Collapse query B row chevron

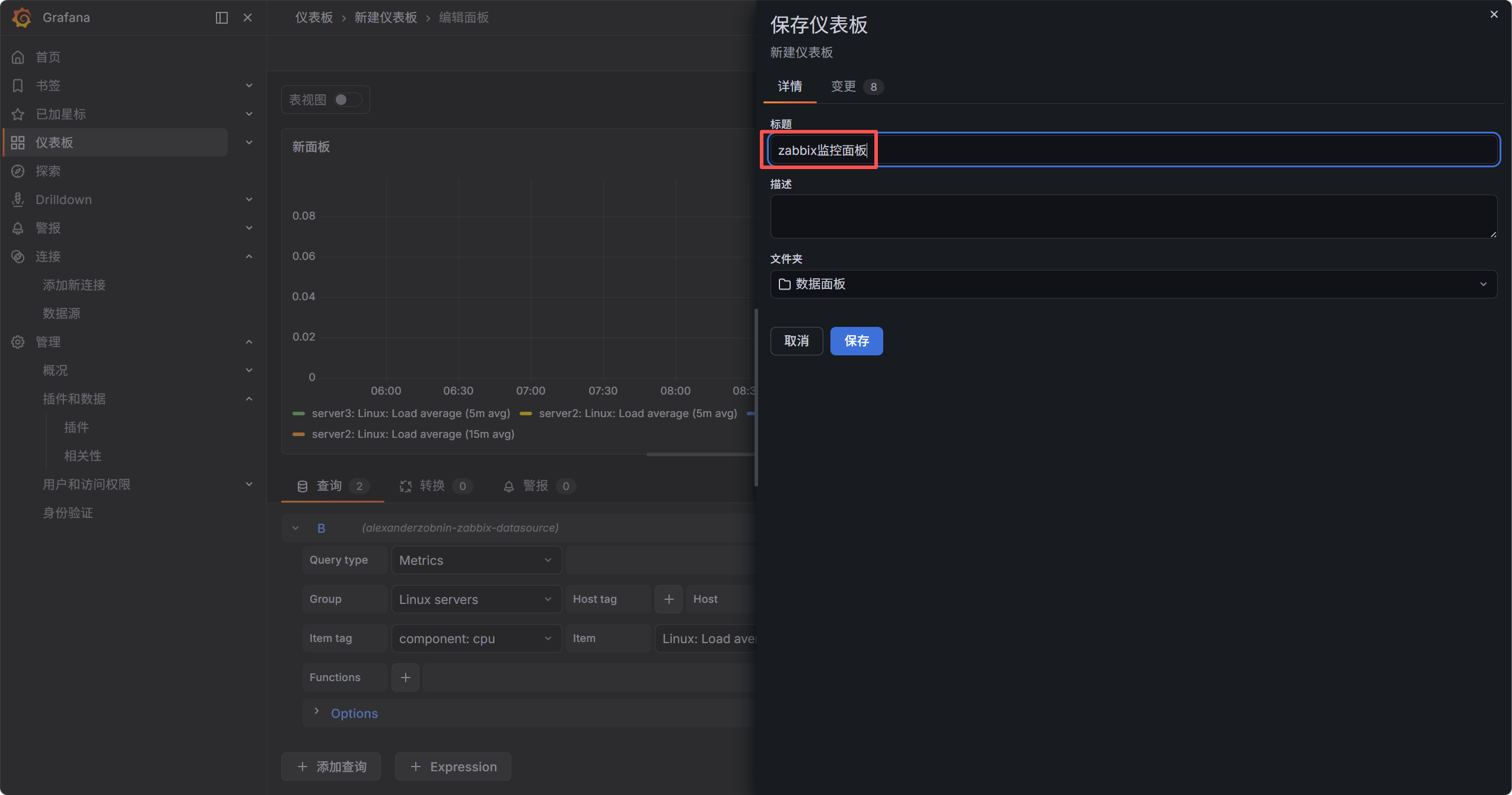pyautogui.click(x=295, y=528)
